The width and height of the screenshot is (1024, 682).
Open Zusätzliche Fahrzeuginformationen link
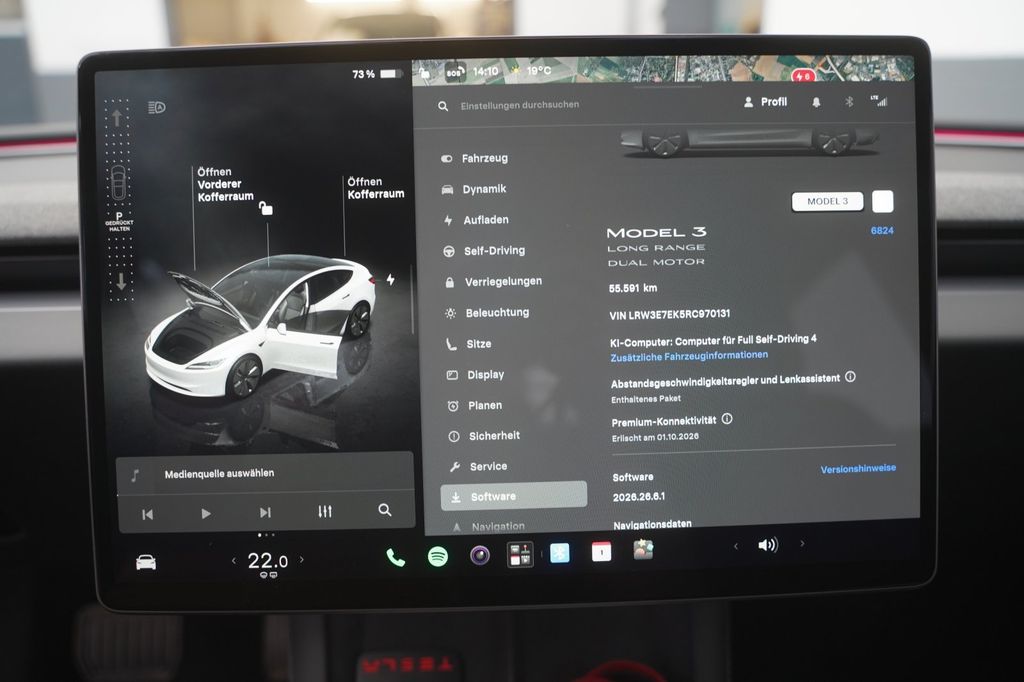(689, 356)
